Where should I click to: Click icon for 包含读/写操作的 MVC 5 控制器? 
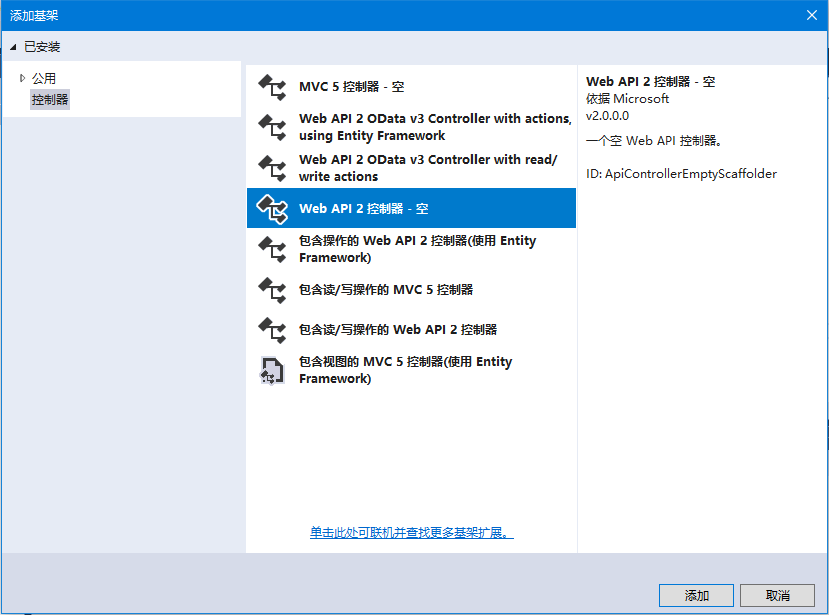coord(272,290)
